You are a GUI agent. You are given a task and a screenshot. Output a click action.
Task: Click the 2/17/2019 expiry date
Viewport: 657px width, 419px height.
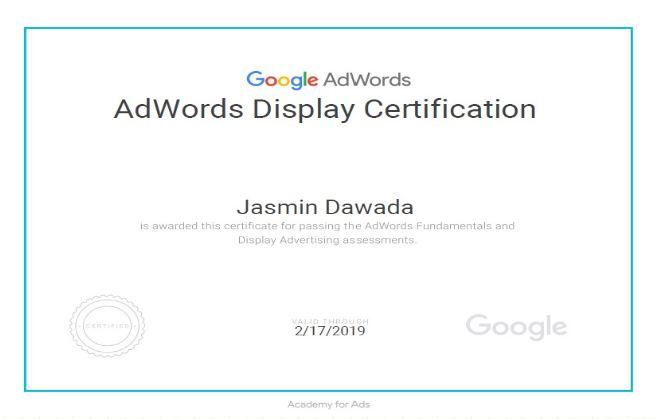point(330,330)
